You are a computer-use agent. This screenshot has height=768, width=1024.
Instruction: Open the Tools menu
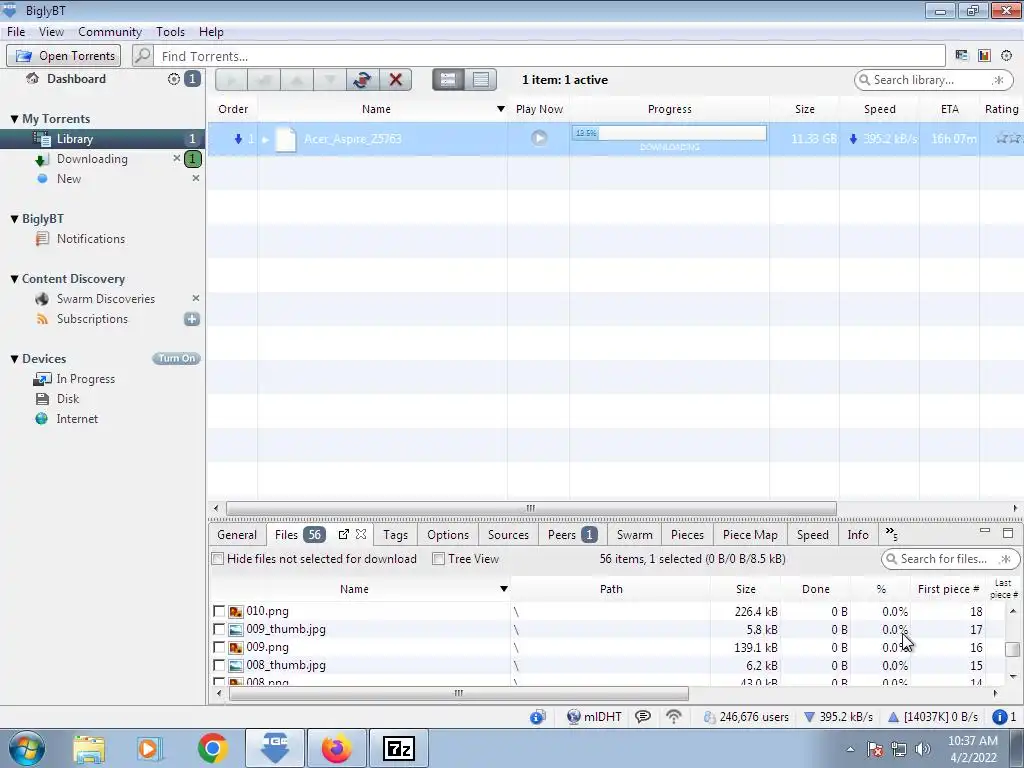(x=170, y=32)
